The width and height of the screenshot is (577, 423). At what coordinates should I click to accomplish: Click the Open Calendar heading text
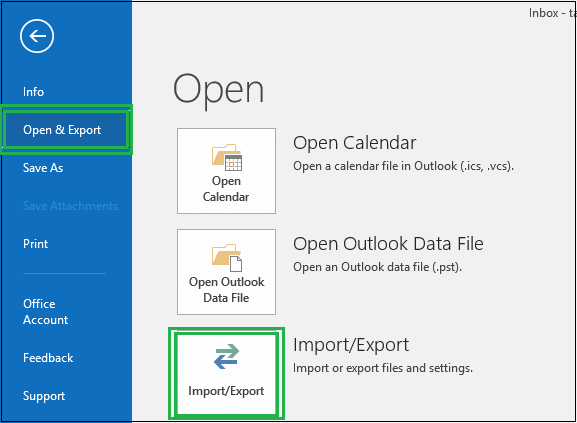pos(355,143)
